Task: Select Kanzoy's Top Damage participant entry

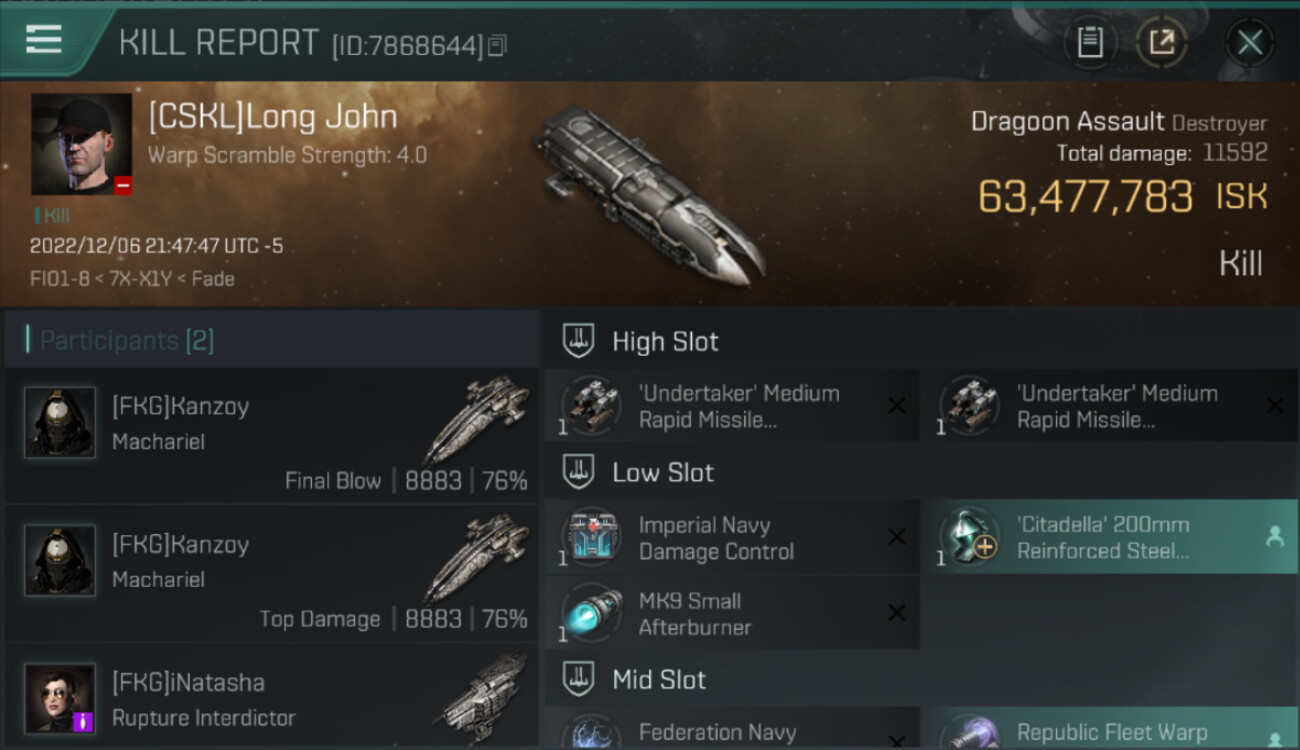Action: tap(272, 573)
